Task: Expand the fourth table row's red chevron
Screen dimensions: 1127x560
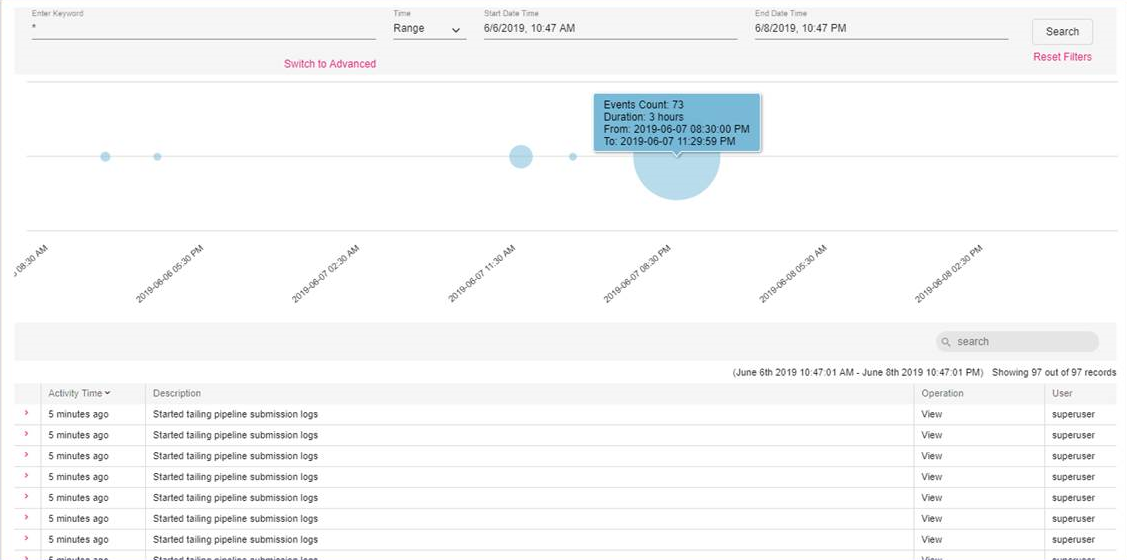Action: click(27, 476)
